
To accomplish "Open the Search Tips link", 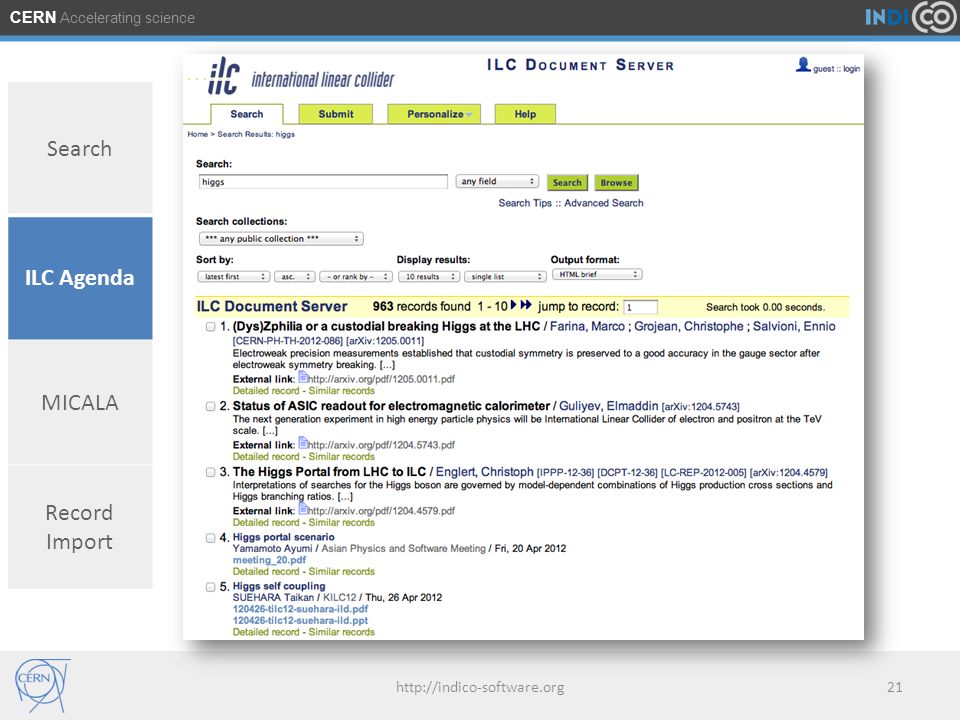I will pos(525,203).
